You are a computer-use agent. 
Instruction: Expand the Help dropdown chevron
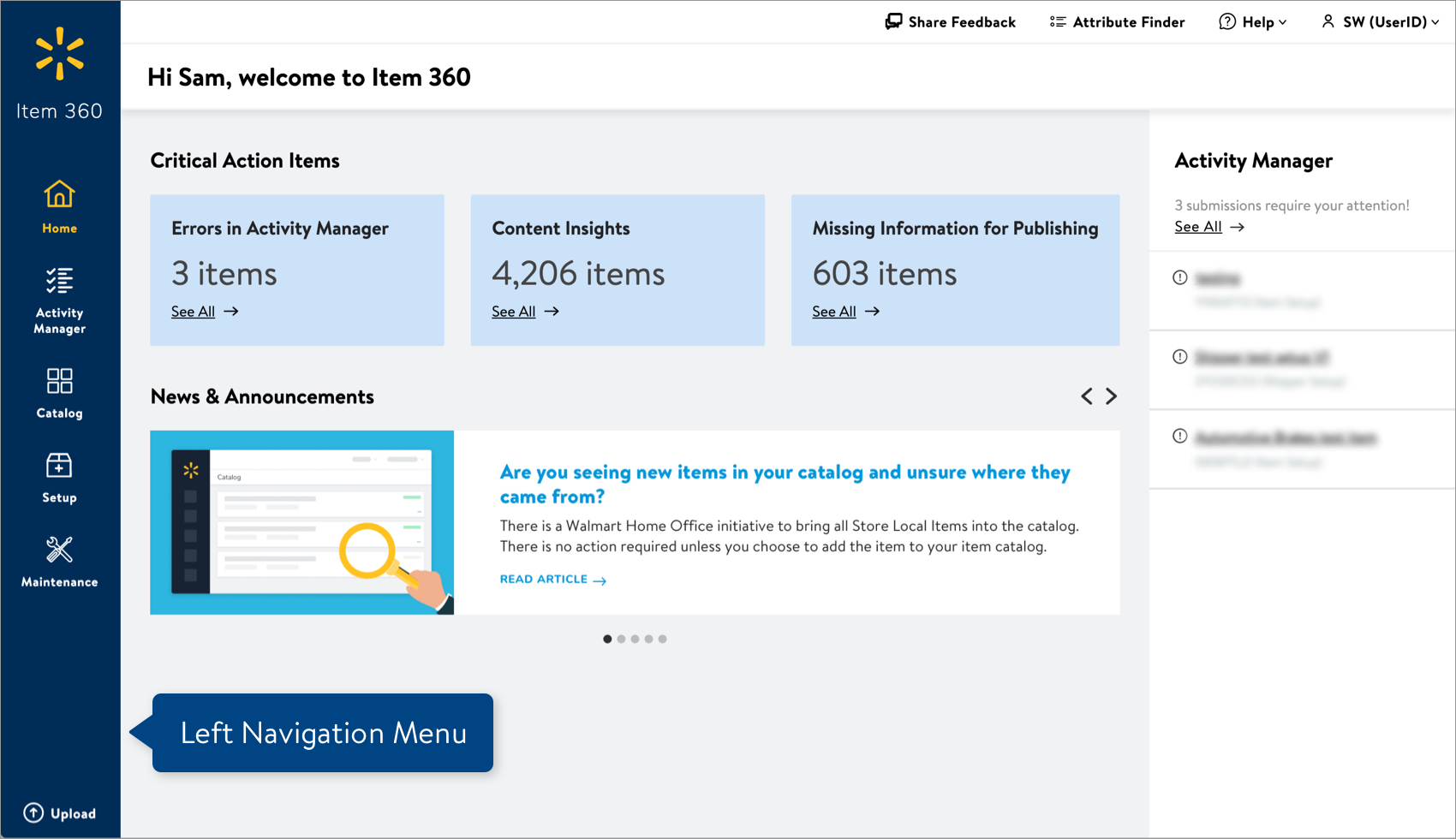(1282, 22)
